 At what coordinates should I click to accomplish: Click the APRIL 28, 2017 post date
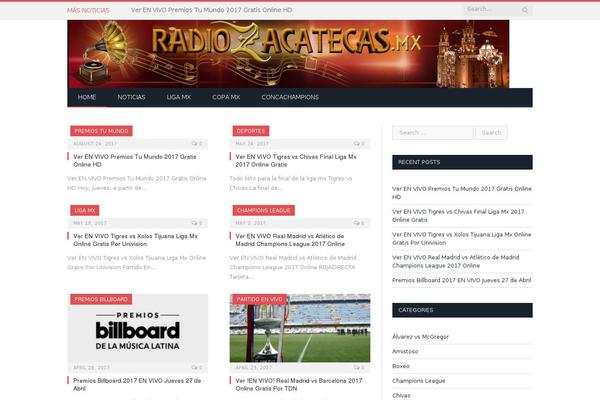(x=91, y=367)
